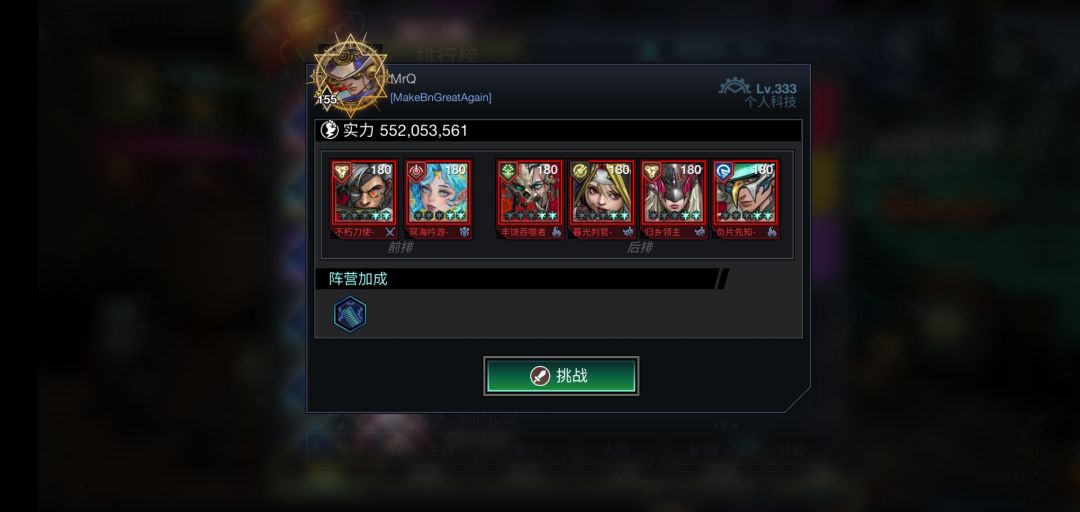This screenshot has width=1080, height=512.
Task: Select the 归乡领主 hero card
Action: click(x=673, y=199)
